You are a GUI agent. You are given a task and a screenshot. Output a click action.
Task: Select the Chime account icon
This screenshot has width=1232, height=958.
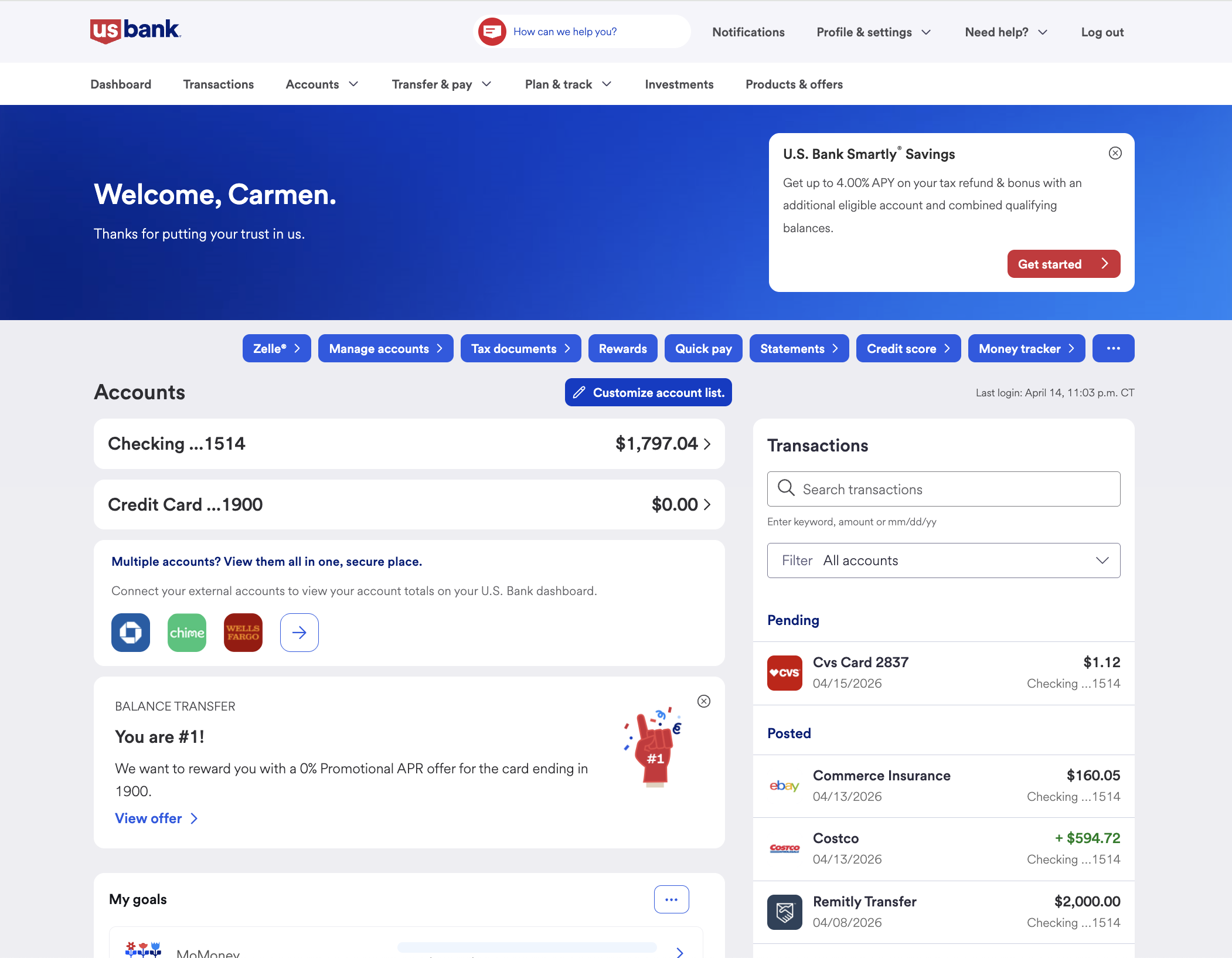point(187,633)
